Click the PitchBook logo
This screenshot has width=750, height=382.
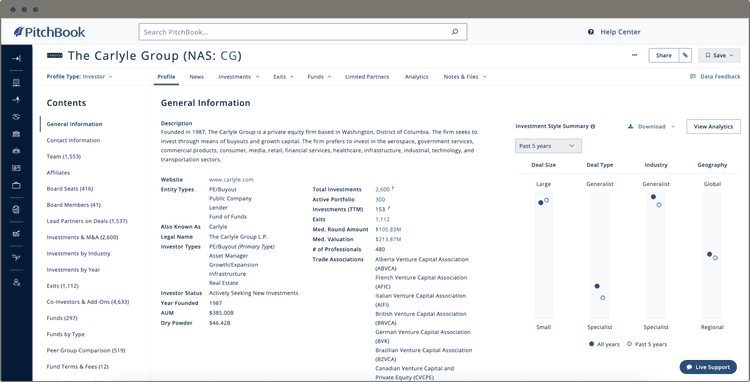tap(49, 32)
